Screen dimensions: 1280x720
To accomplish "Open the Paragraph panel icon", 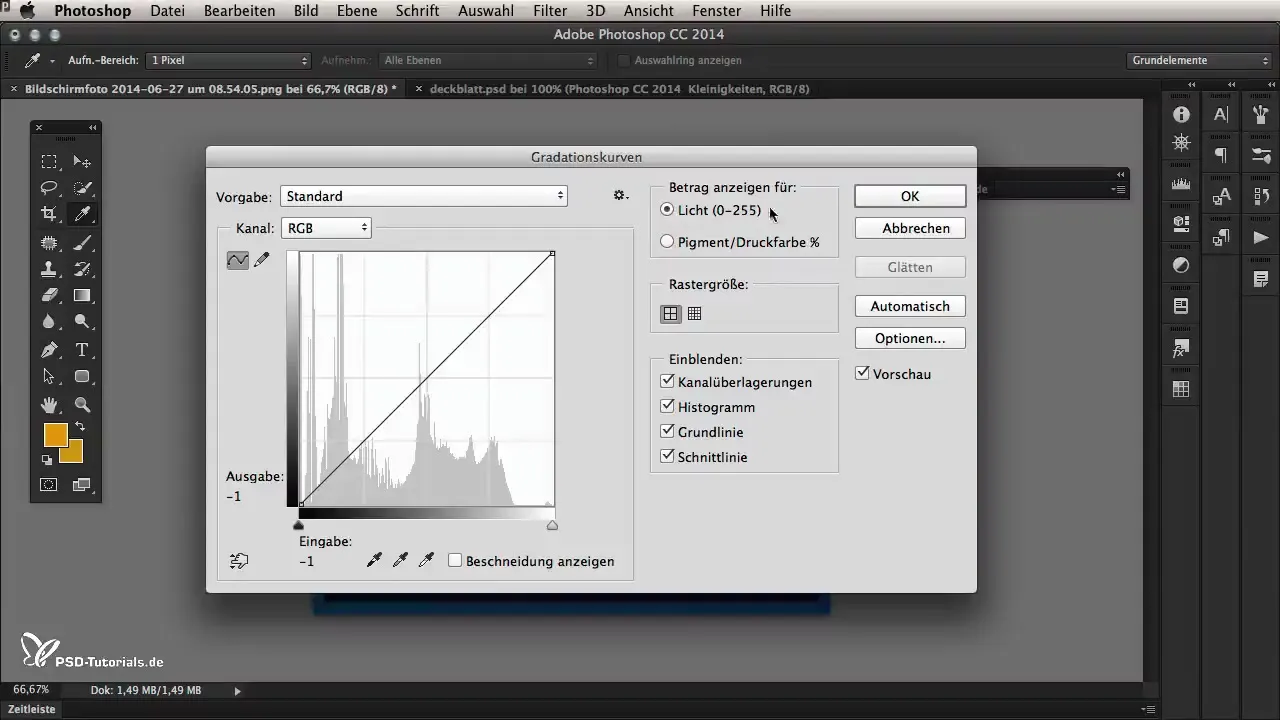I will tap(1221, 155).
